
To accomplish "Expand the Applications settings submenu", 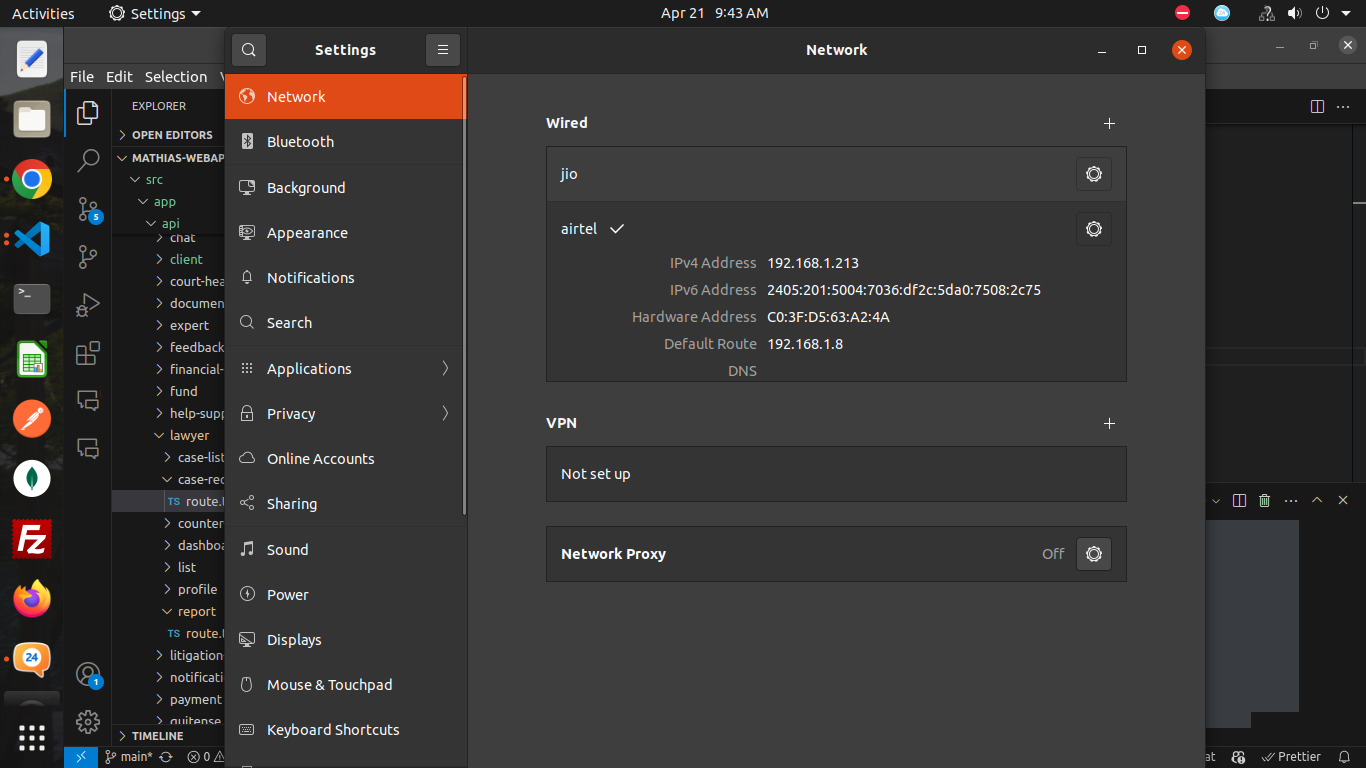I will pyautogui.click(x=345, y=369).
